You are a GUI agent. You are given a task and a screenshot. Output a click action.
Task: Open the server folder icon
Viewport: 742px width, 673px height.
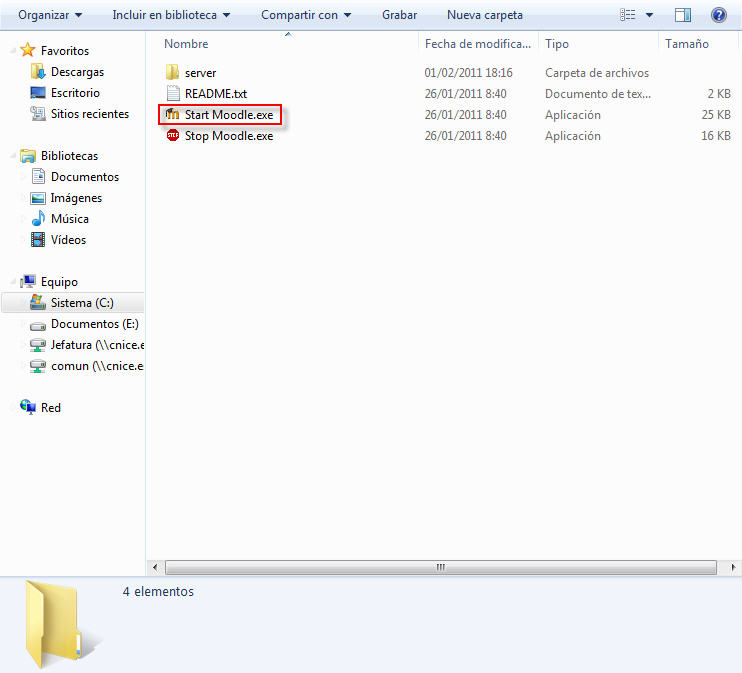point(172,73)
